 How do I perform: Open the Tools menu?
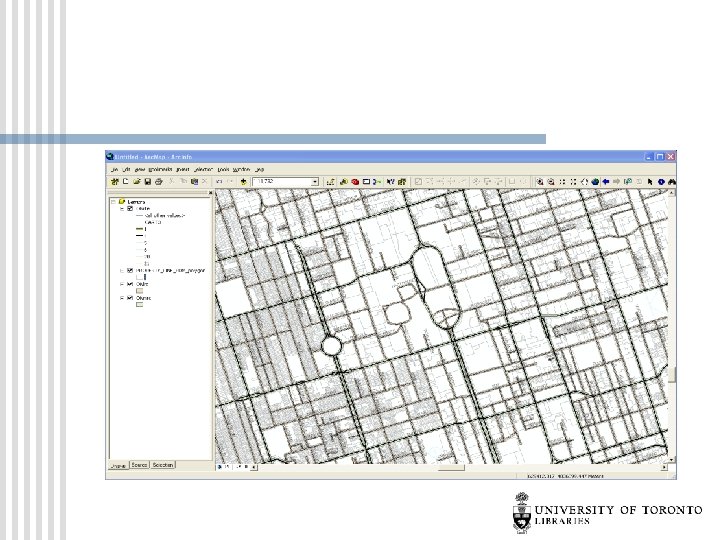(224, 169)
